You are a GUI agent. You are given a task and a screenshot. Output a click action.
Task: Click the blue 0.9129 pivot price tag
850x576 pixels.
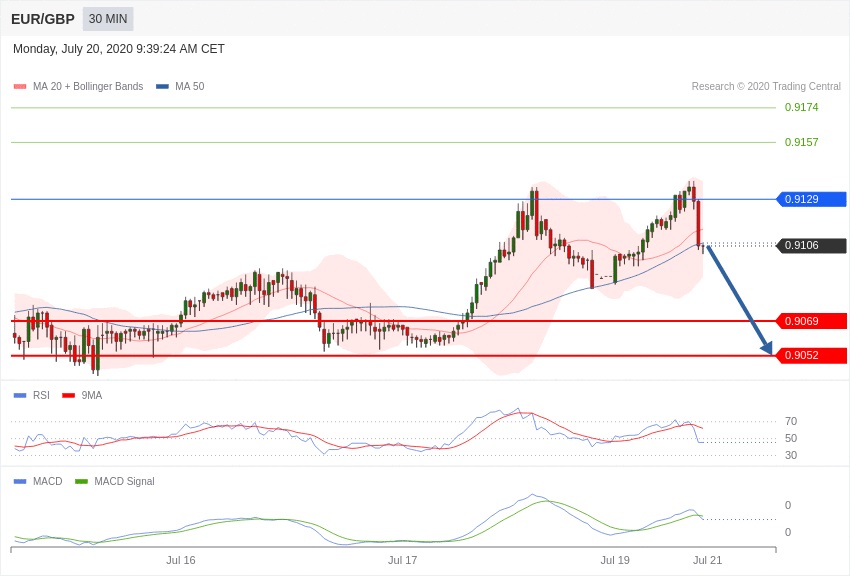(812, 199)
